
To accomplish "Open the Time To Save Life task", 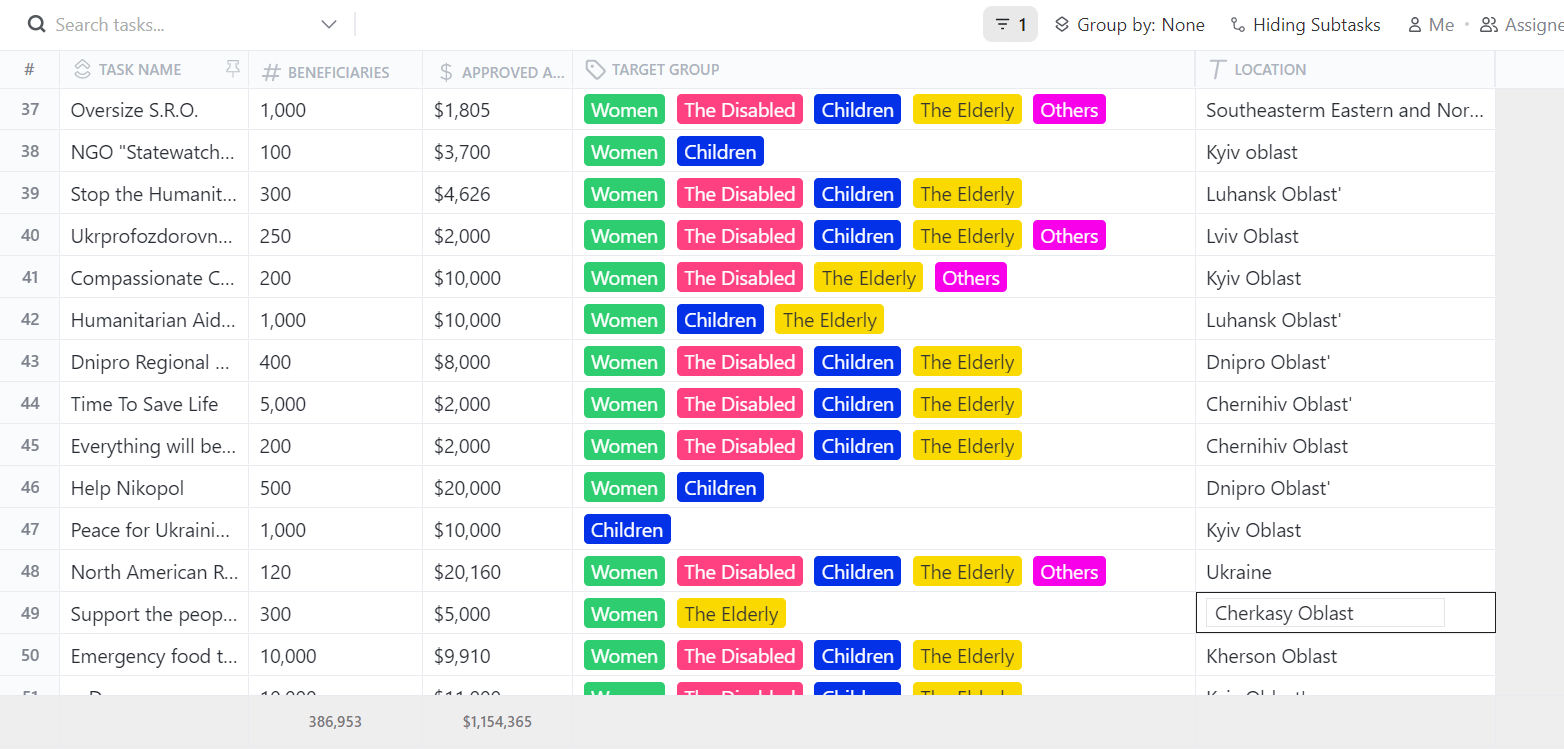I will click(144, 404).
